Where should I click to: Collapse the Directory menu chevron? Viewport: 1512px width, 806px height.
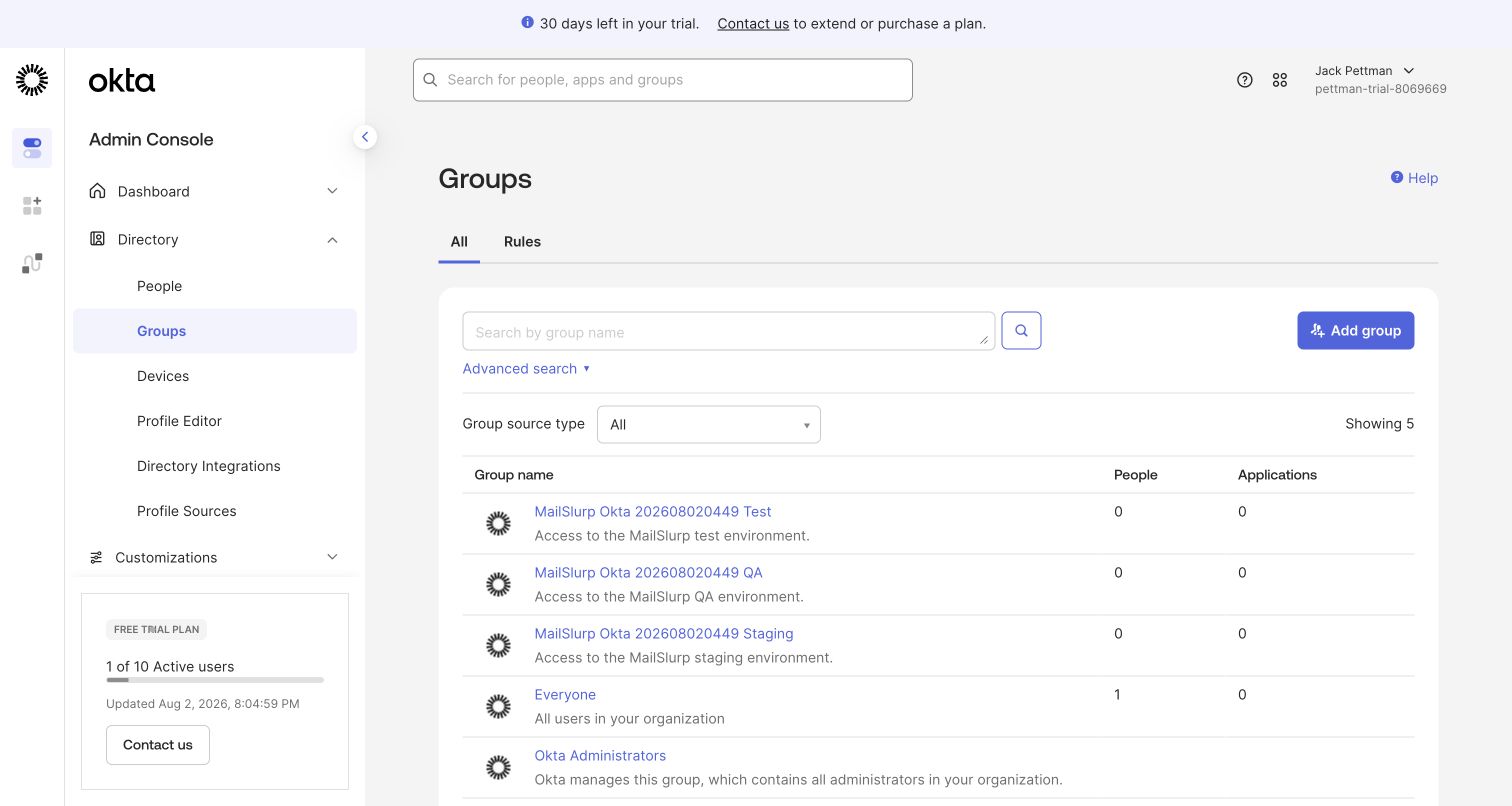(333, 239)
